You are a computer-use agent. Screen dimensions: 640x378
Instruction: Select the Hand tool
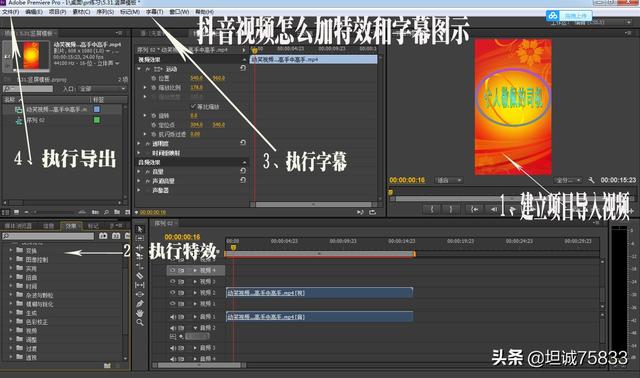pos(140,313)
